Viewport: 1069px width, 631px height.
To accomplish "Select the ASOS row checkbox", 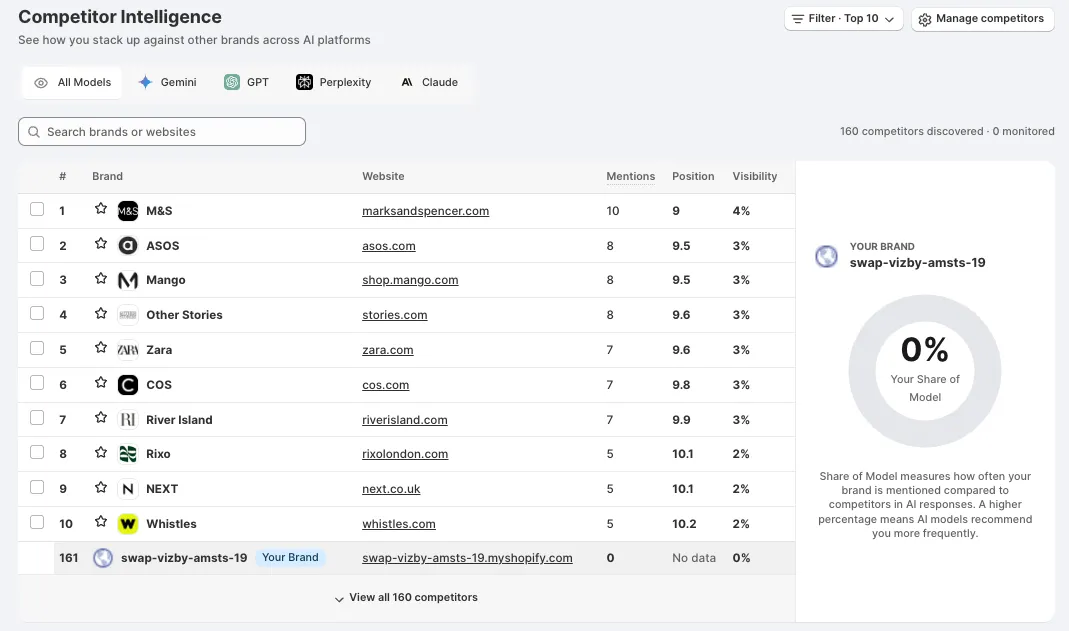I will pyautogui.click(x=37, y=244).
